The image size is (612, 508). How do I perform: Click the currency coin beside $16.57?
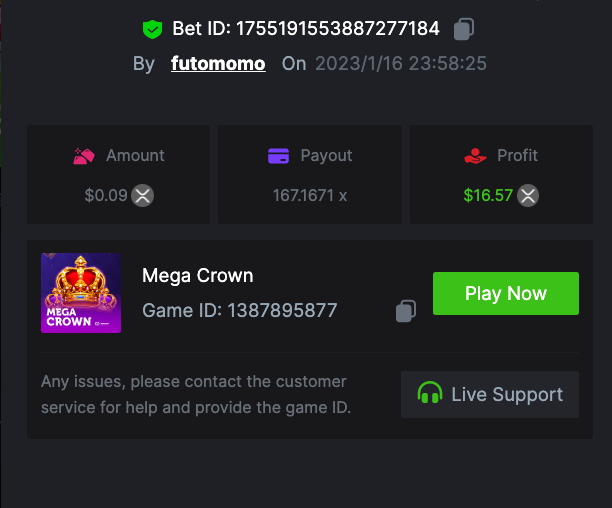point(528,195)
